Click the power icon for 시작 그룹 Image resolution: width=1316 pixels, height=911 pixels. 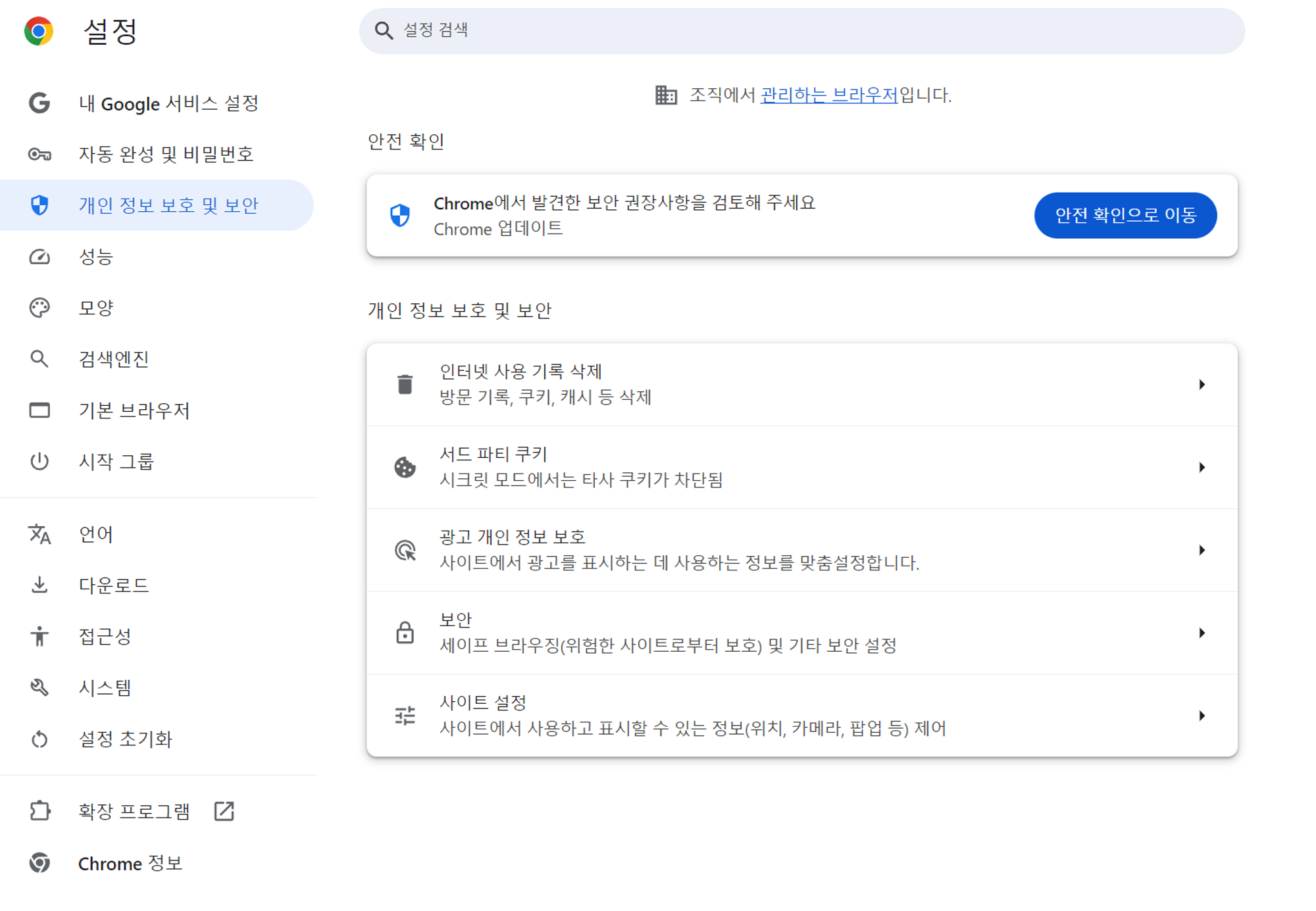click(x=39, y=461)
